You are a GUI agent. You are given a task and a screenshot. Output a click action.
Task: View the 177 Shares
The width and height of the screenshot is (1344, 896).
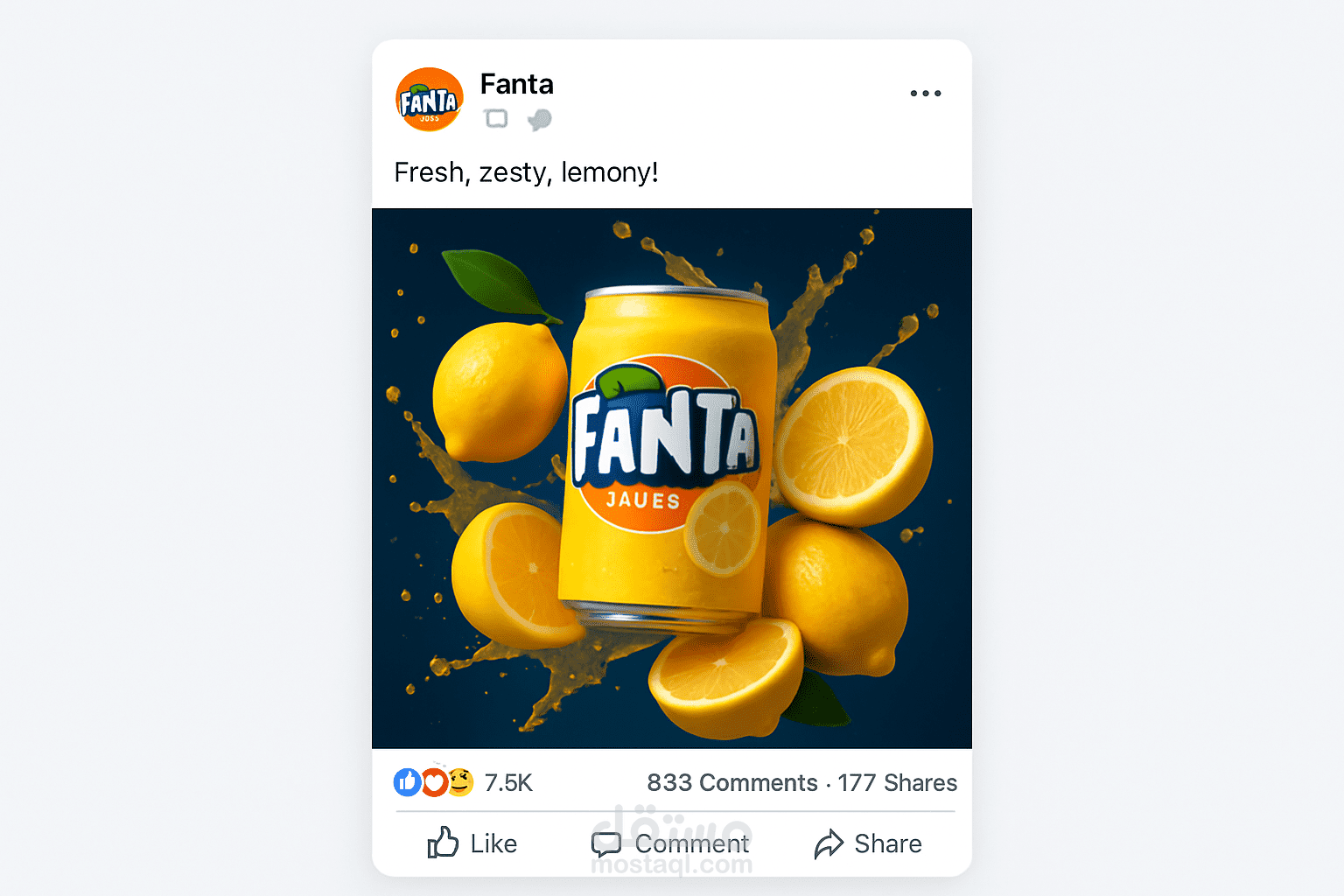point(898,783)
